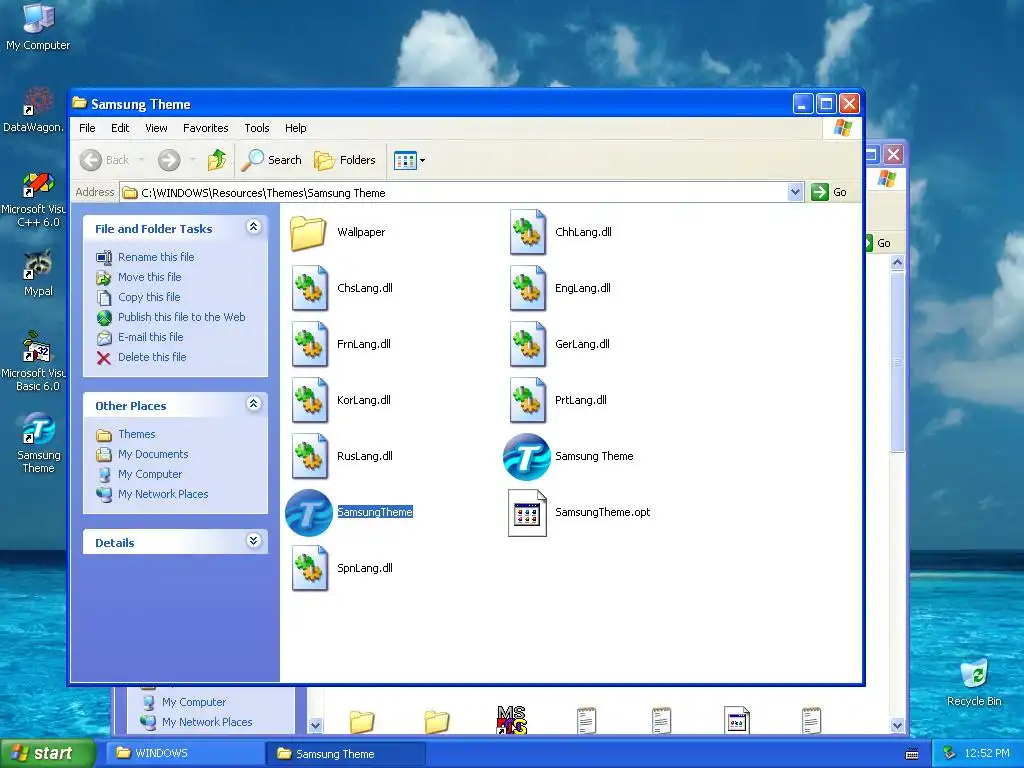Click the Go button in background WINDOWS window
Viewport: 1024px width, 768px height.
coord(878,243)
